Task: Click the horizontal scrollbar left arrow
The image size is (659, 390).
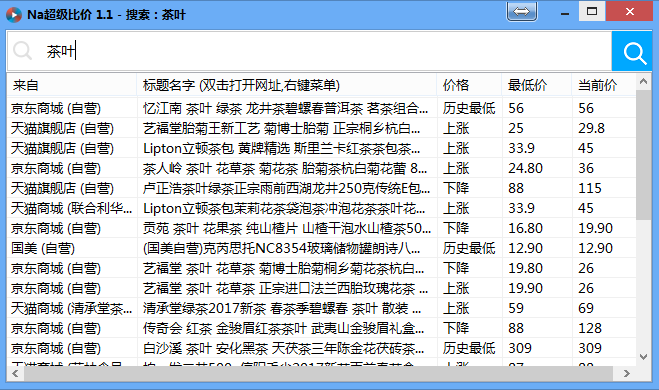Action: pos(15,373)
